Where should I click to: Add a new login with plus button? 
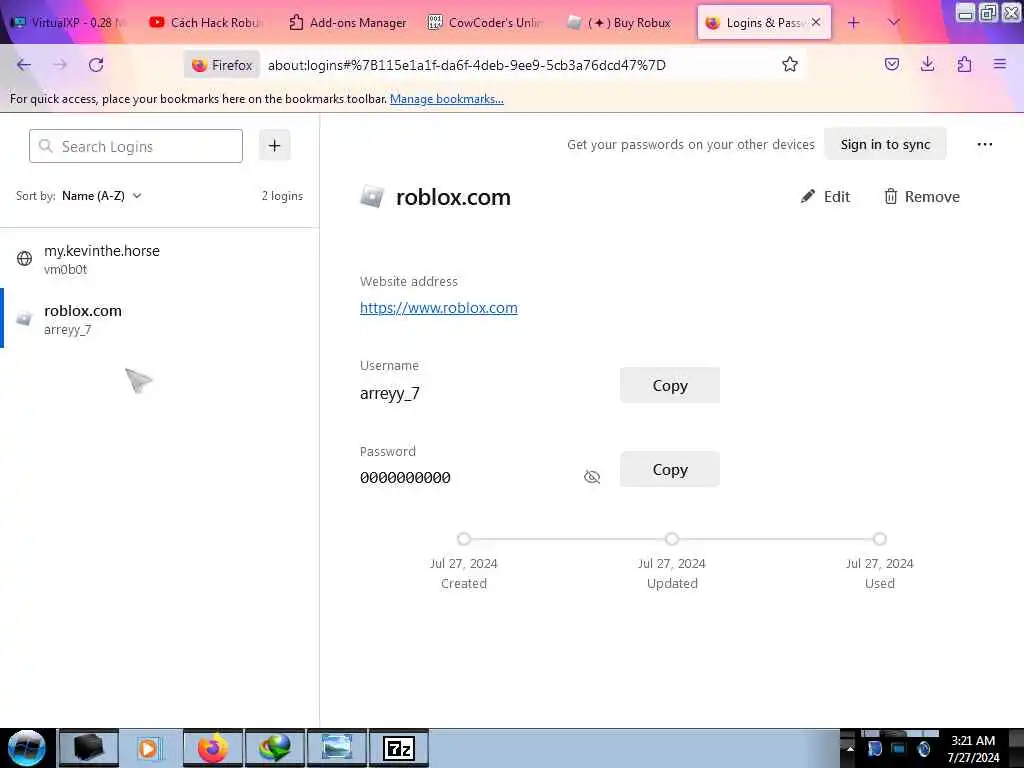274,145
